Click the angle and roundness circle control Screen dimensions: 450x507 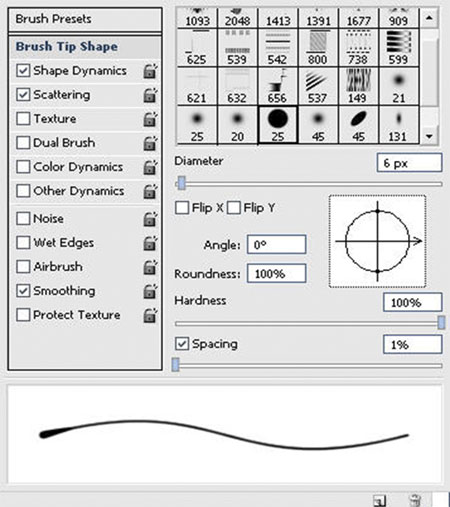[377, 241]
